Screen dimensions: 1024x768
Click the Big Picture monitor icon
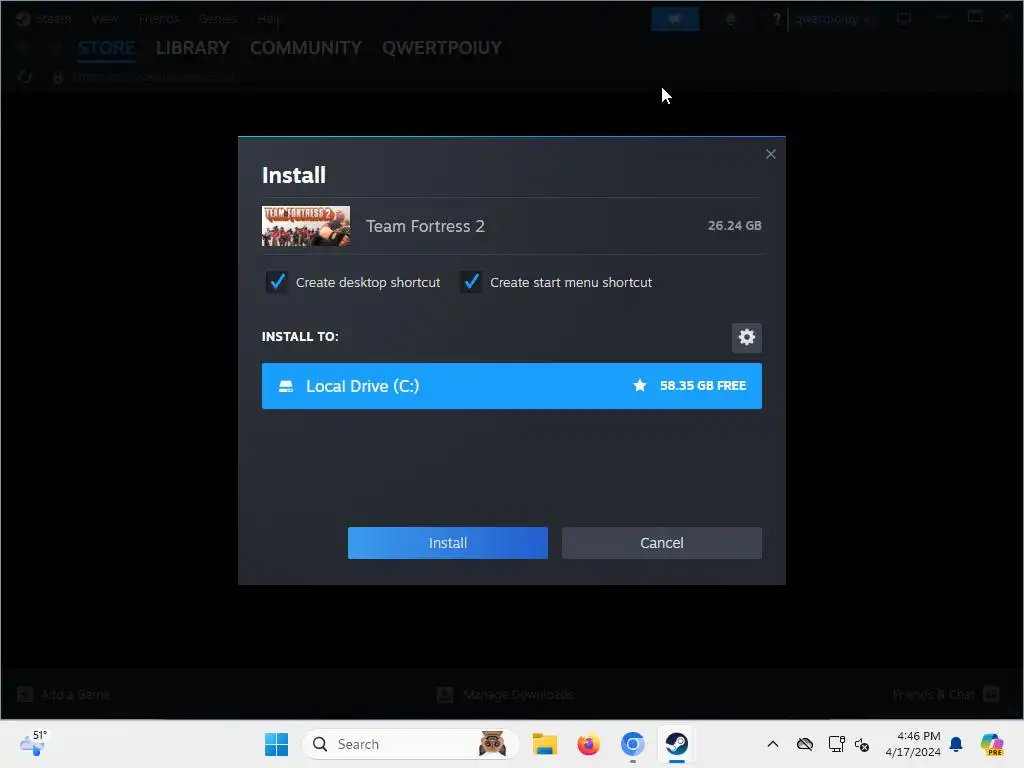[x=904, y=19]
